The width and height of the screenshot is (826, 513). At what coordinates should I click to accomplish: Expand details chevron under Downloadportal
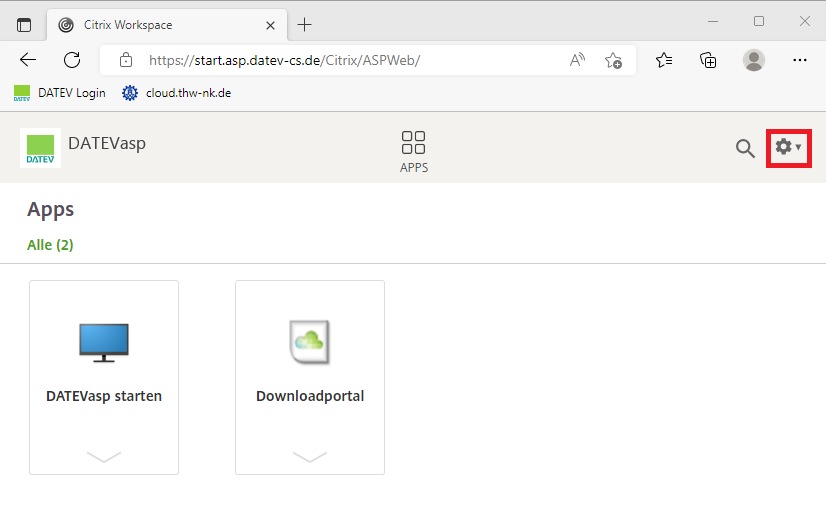310,456
